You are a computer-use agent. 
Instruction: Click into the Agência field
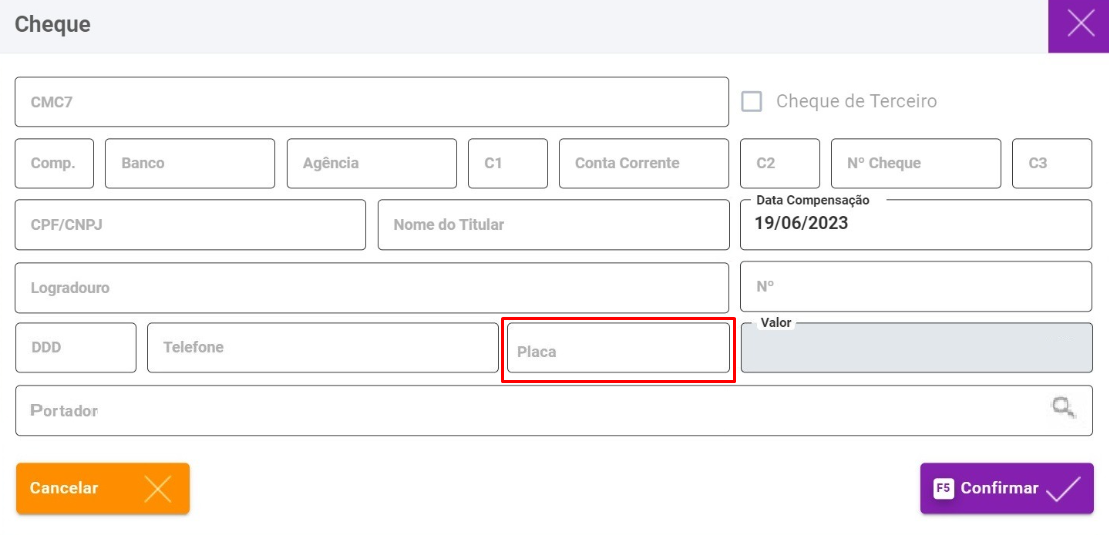[372, 163]
